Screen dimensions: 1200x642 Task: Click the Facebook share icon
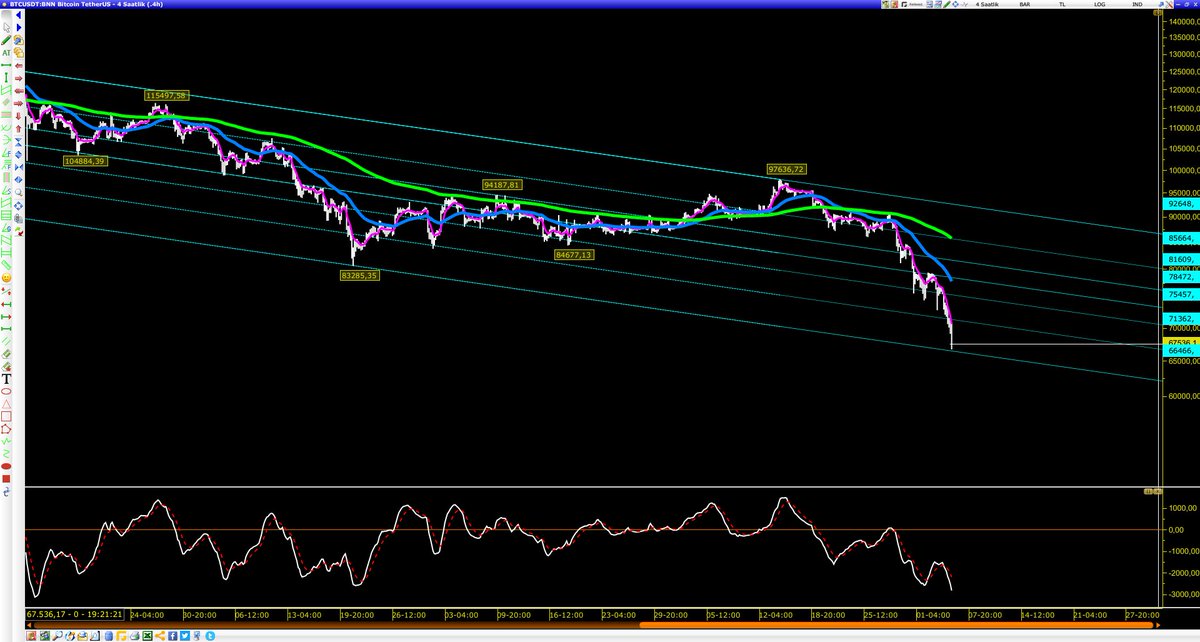[x=172, y=636]
